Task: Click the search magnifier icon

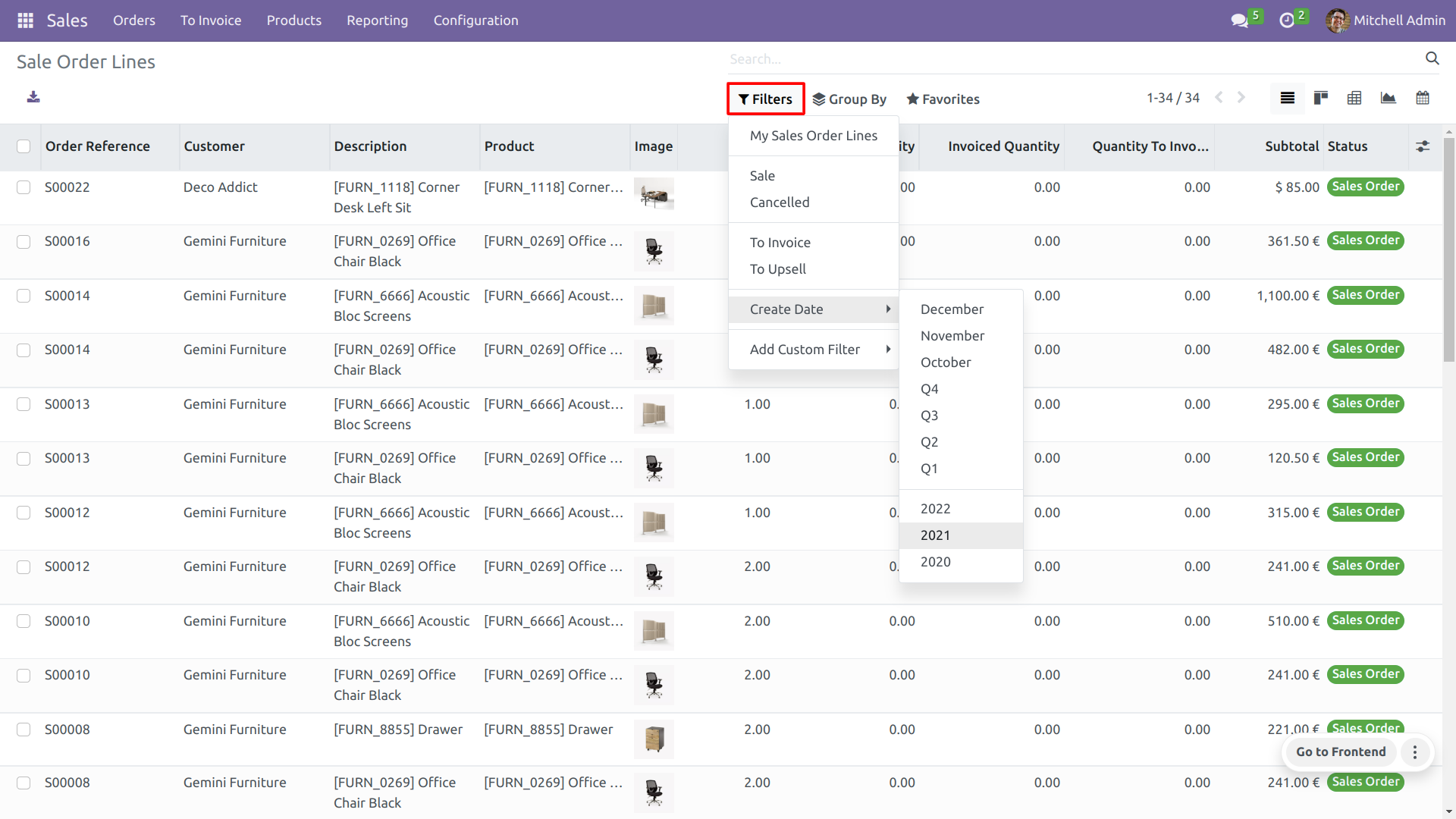Action: point(1432,58)
